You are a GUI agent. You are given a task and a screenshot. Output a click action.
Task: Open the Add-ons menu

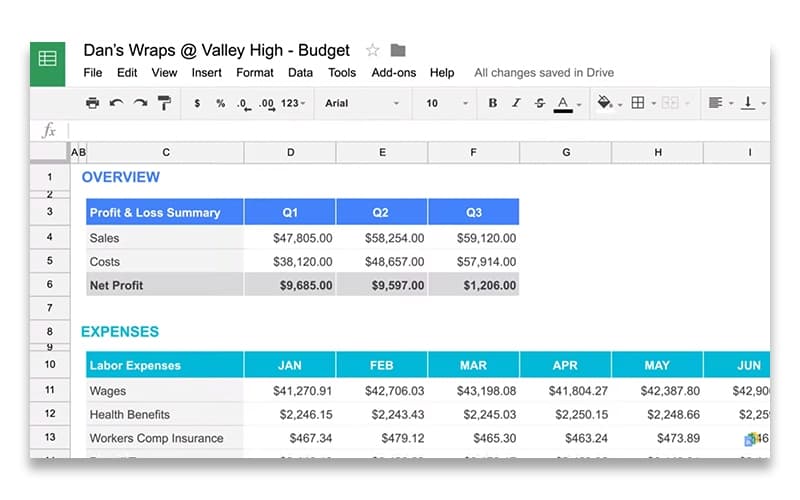click(393, 72)
